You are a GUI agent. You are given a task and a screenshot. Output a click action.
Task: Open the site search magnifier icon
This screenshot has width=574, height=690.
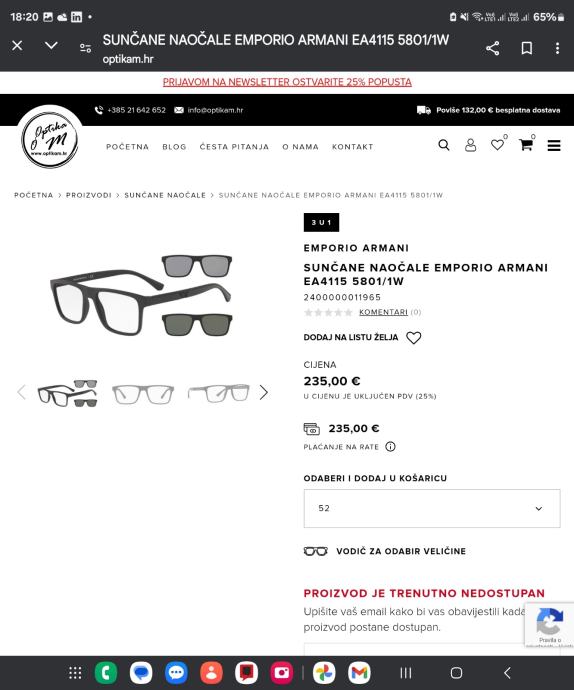[x=444, y=145]
